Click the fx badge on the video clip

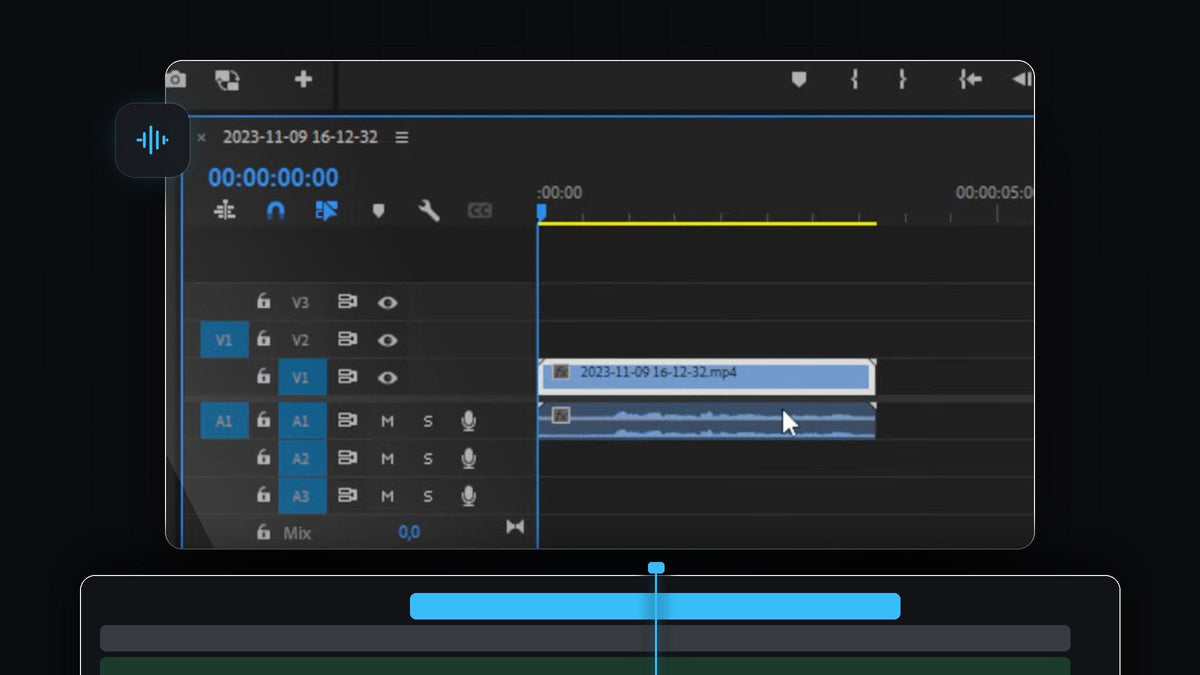coord(562,372)
